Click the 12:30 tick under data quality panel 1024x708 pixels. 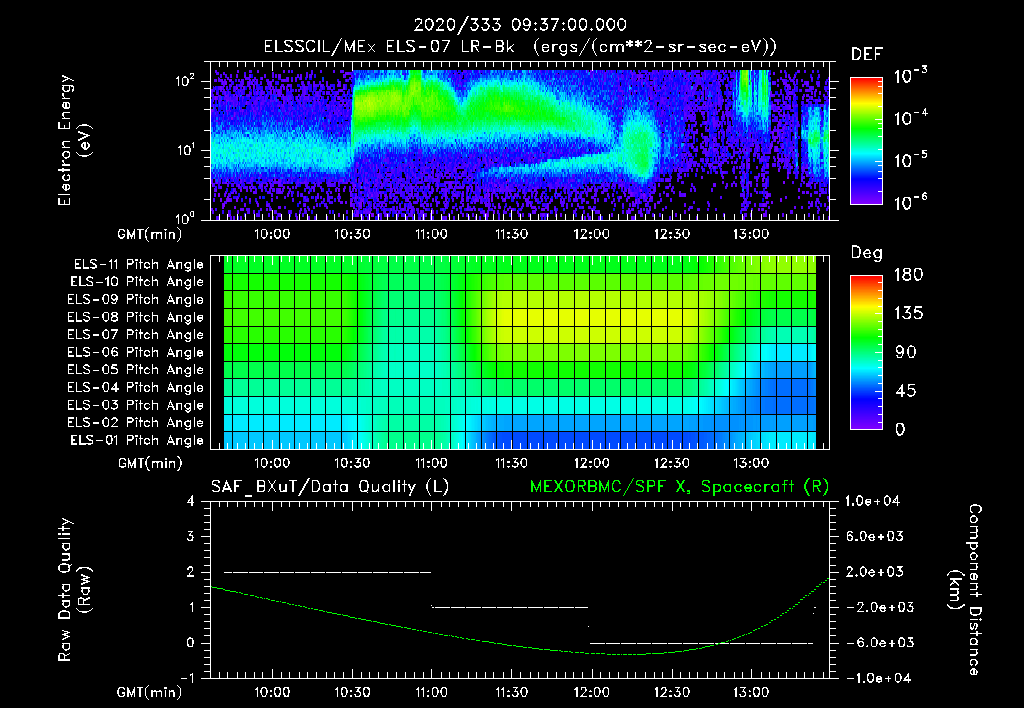[671, 692]
